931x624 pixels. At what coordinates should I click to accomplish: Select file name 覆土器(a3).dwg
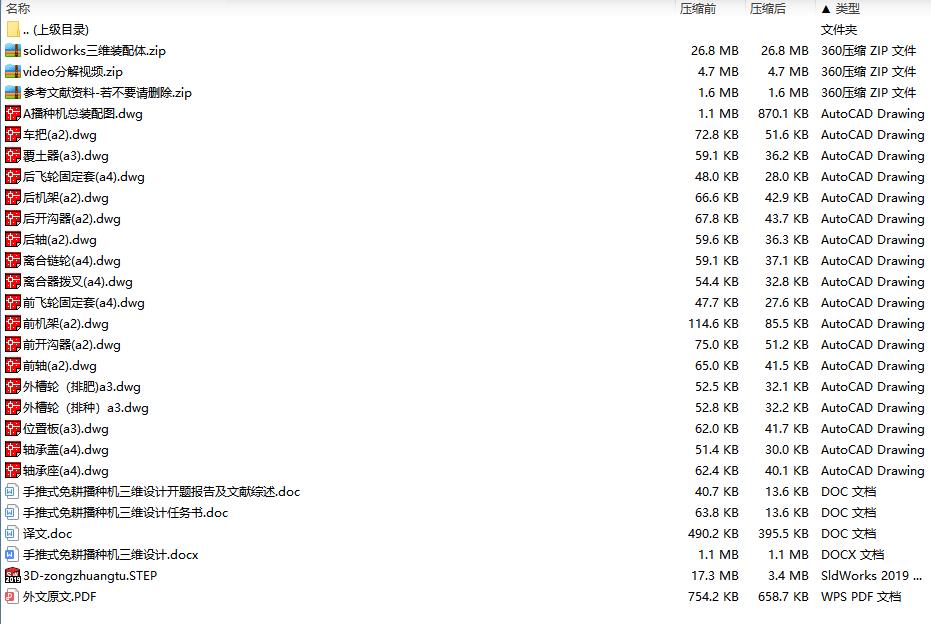point(66,156)
